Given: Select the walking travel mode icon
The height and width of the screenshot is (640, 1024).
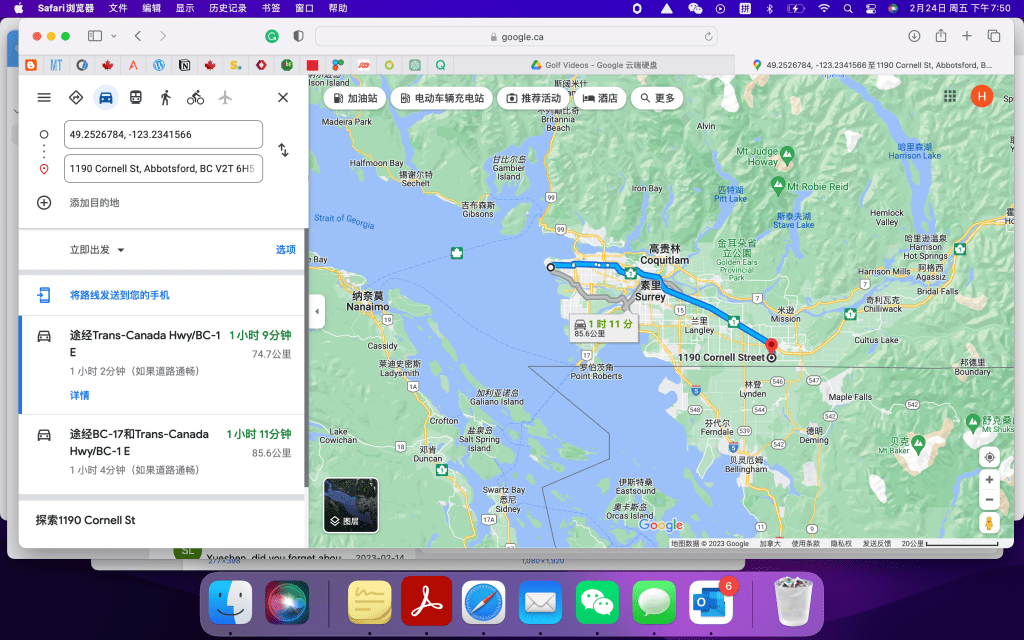Looking at the screenshot, I should point(165,97).
